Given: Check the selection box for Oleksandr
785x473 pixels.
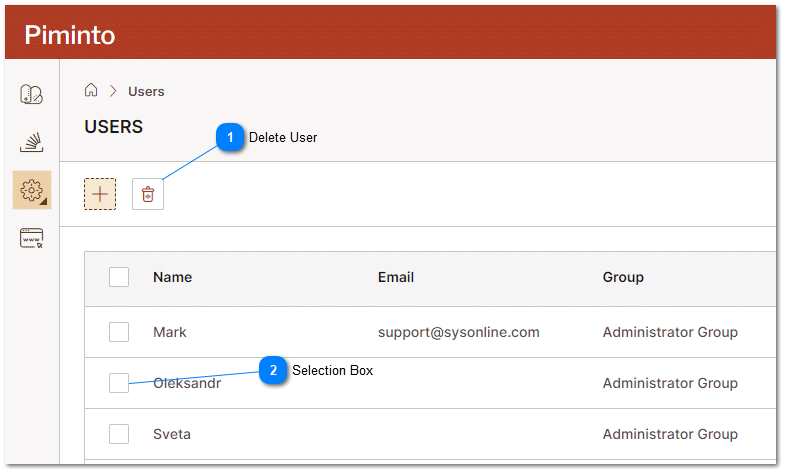Looking at the screenshot, I should pos(119,383).
